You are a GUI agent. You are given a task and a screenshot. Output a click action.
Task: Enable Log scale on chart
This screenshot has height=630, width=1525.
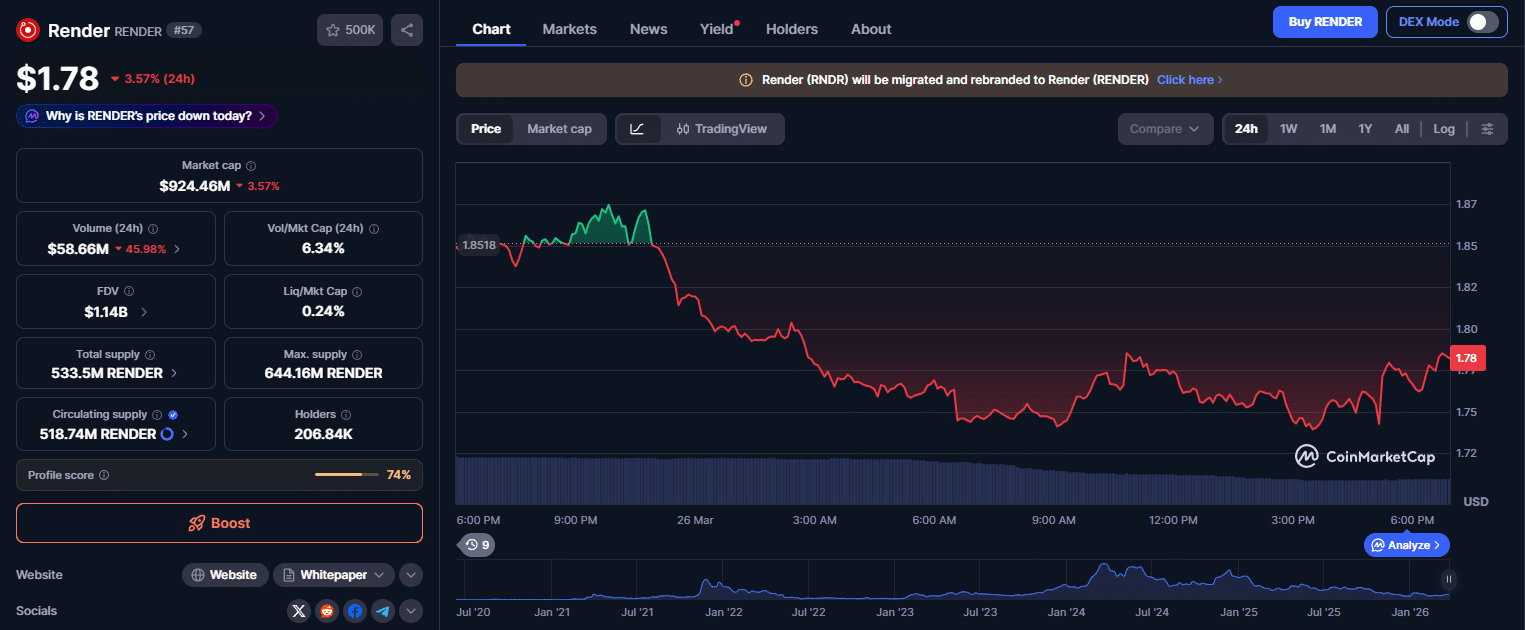click(1444, 129)
